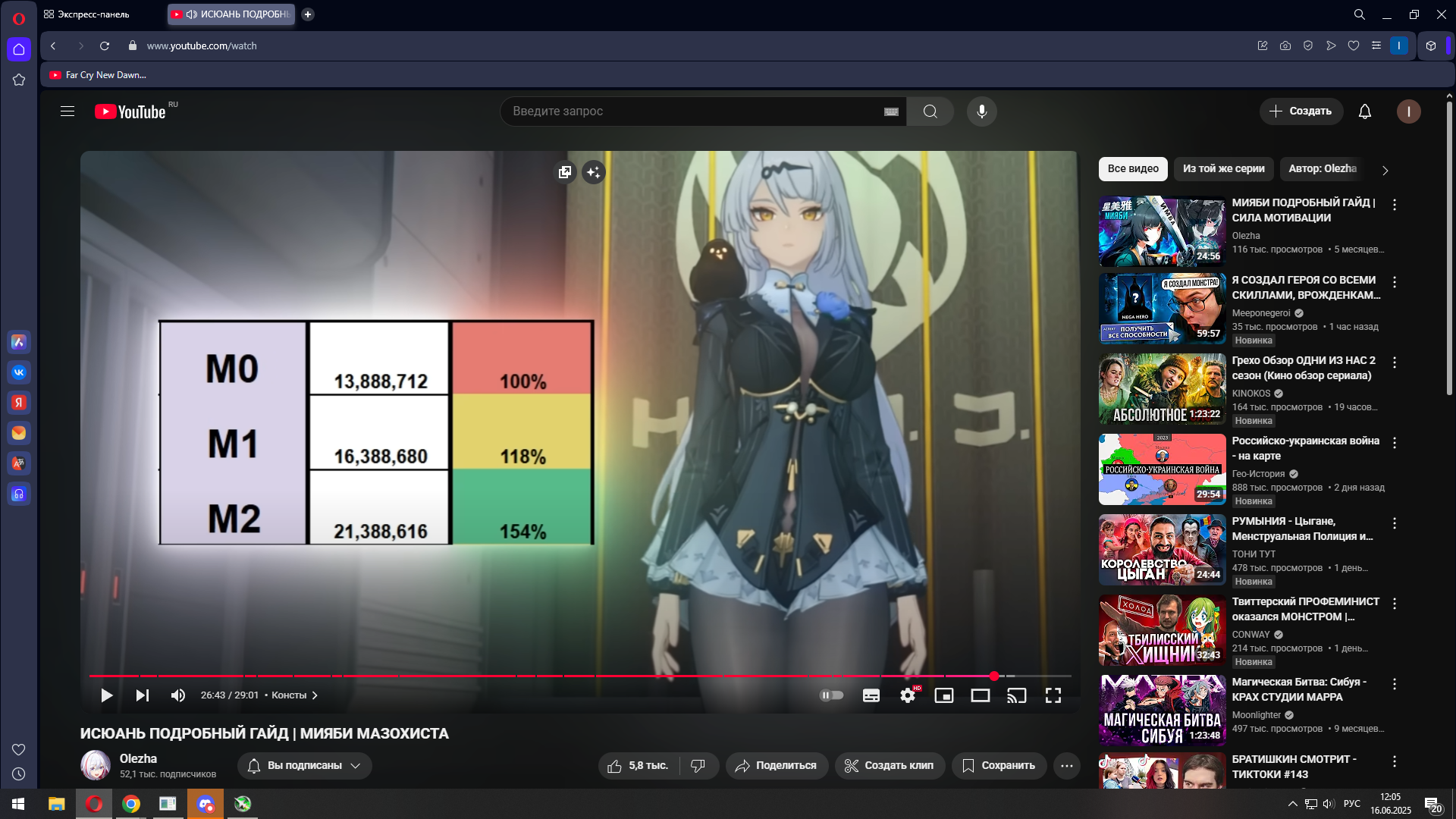Viewport: 1456px width, 819px height.
Task: Open more actions ellipsis under video
Action: pos(1067,766)
